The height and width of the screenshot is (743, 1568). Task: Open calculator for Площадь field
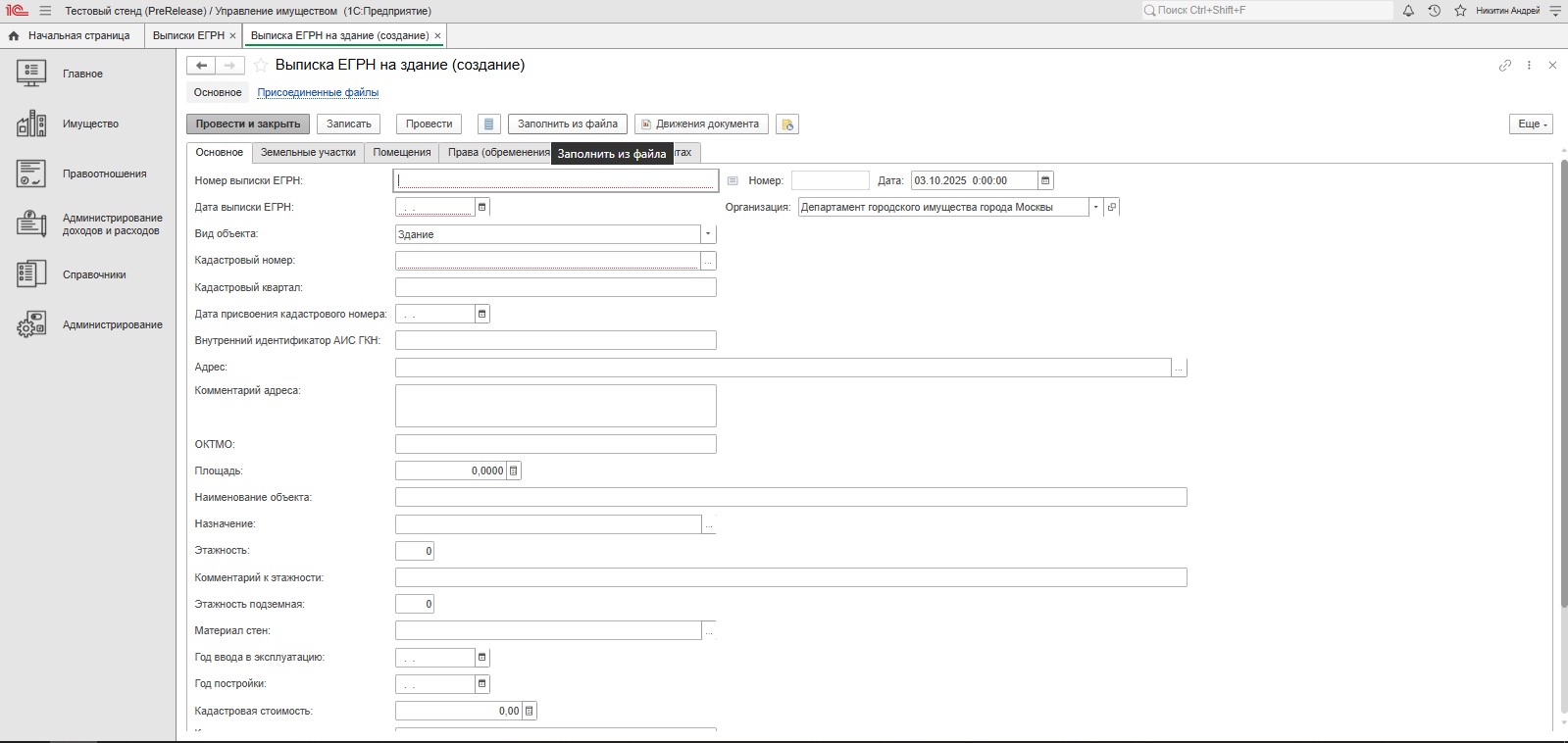pyautogui.click(x=513, y=471)
